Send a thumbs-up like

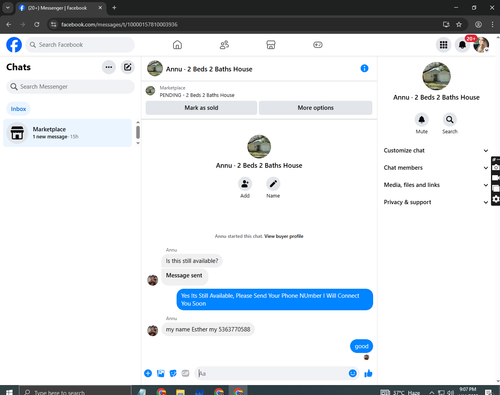point(368,373)
